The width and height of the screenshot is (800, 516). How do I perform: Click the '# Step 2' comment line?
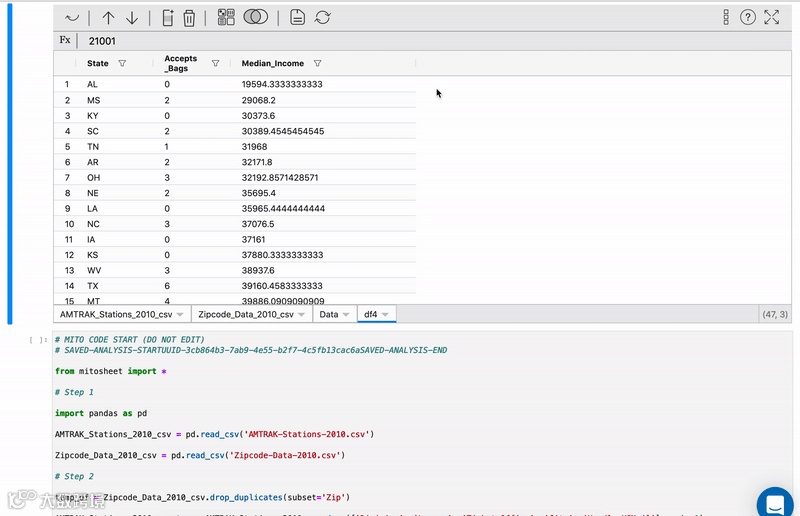[74, 476]
